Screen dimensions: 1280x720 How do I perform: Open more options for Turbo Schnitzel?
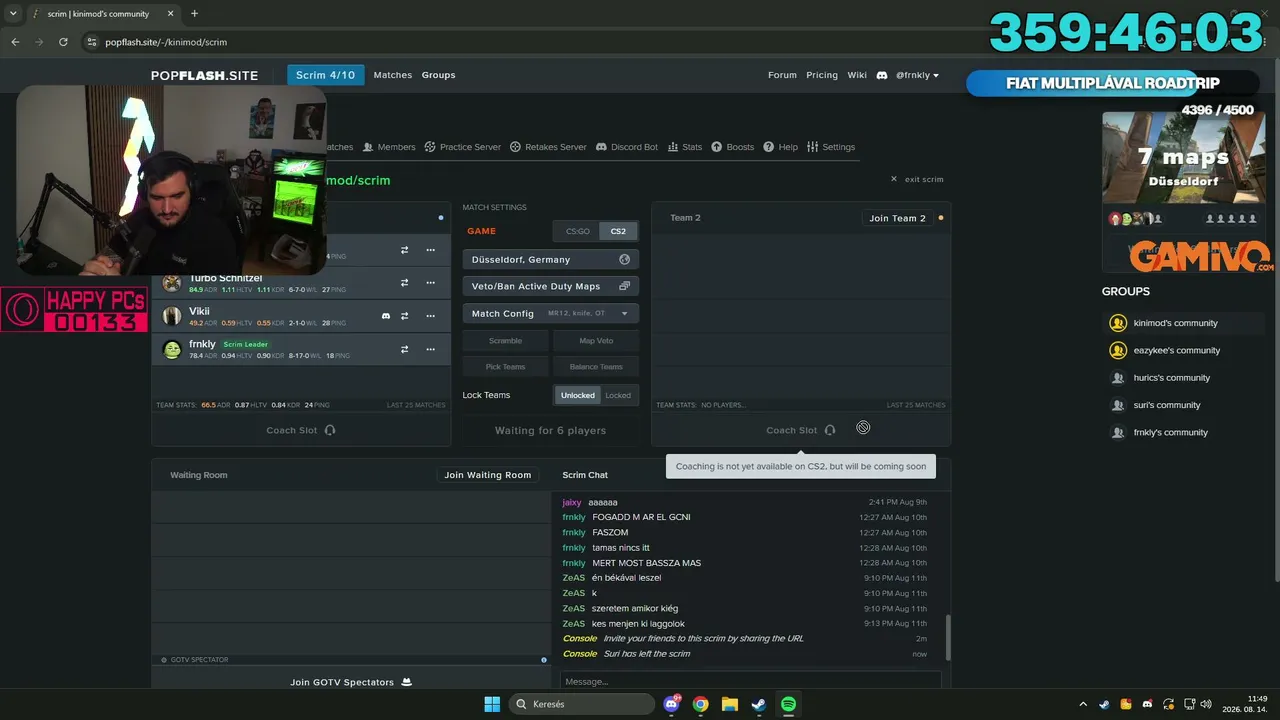pos(430,282)
